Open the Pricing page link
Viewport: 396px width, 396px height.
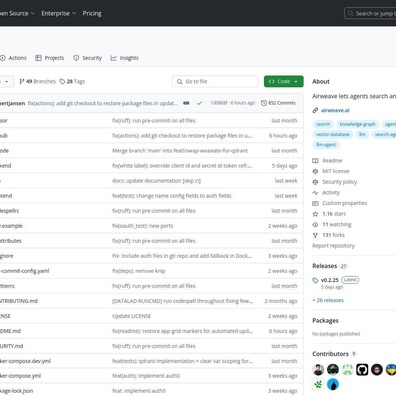click(x=92, y=13)
